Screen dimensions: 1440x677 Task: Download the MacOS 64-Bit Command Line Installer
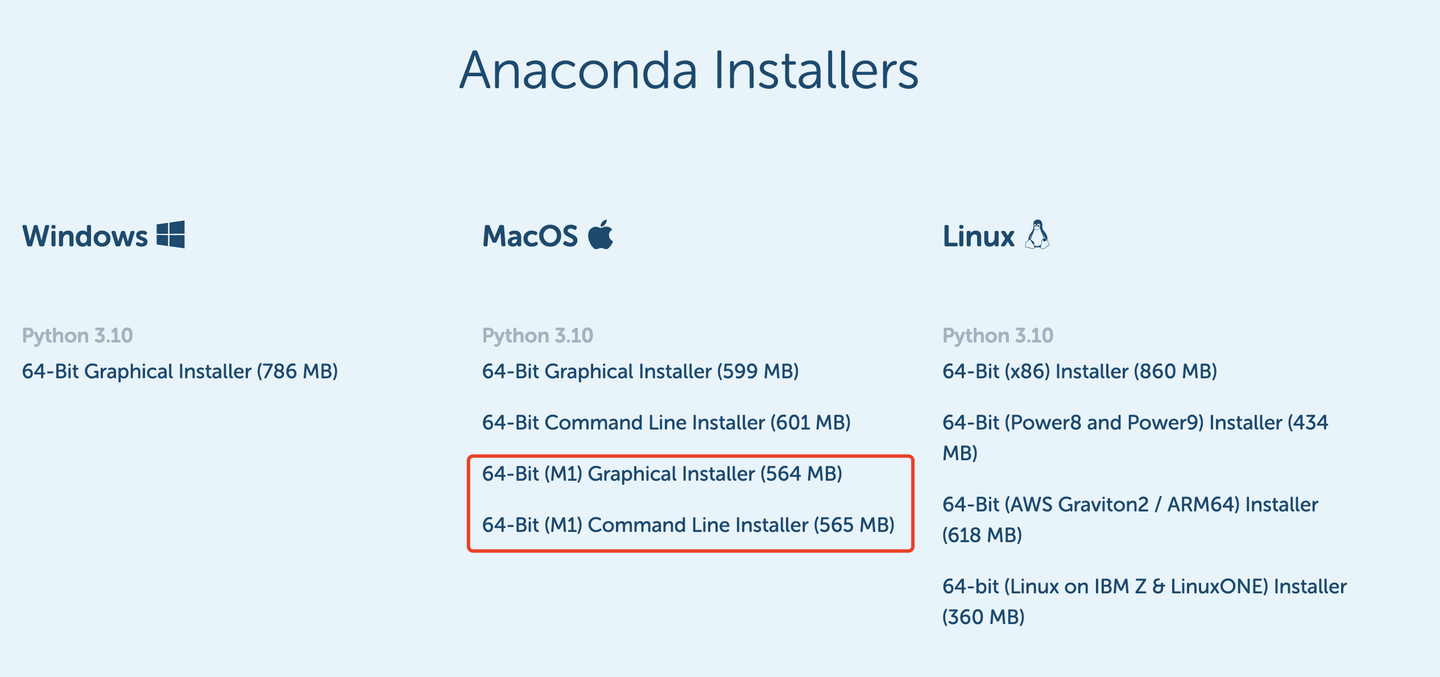pyautogui.click(x=666, y=422)
